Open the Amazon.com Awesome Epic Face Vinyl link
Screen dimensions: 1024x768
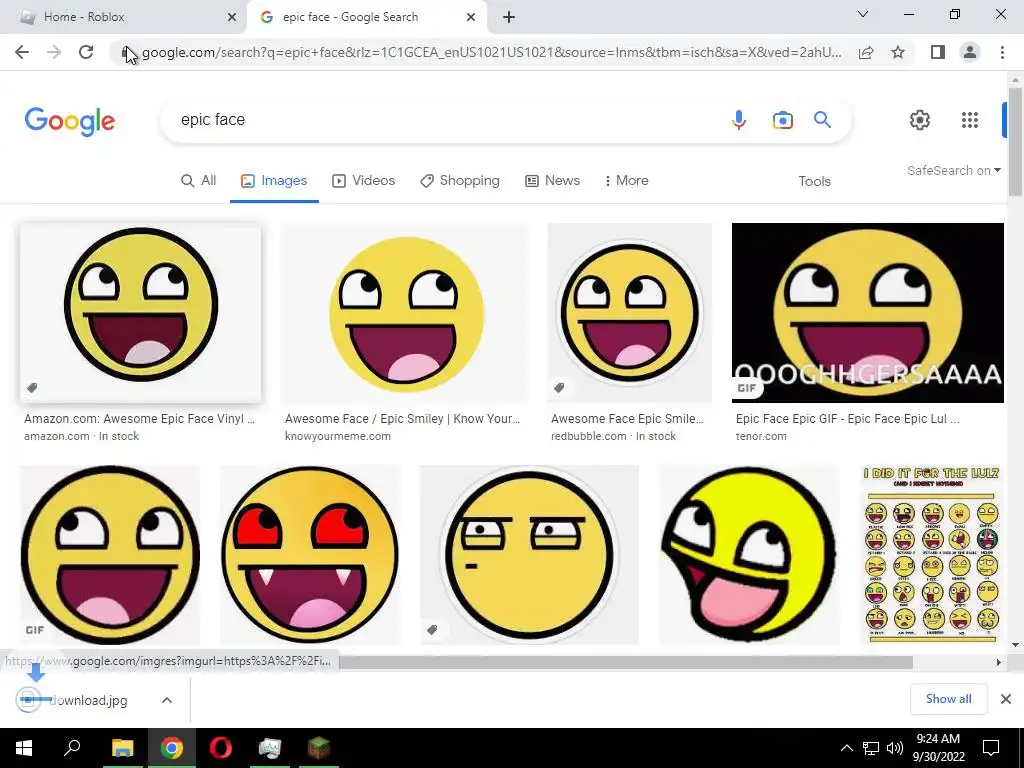tap(139, 419)
